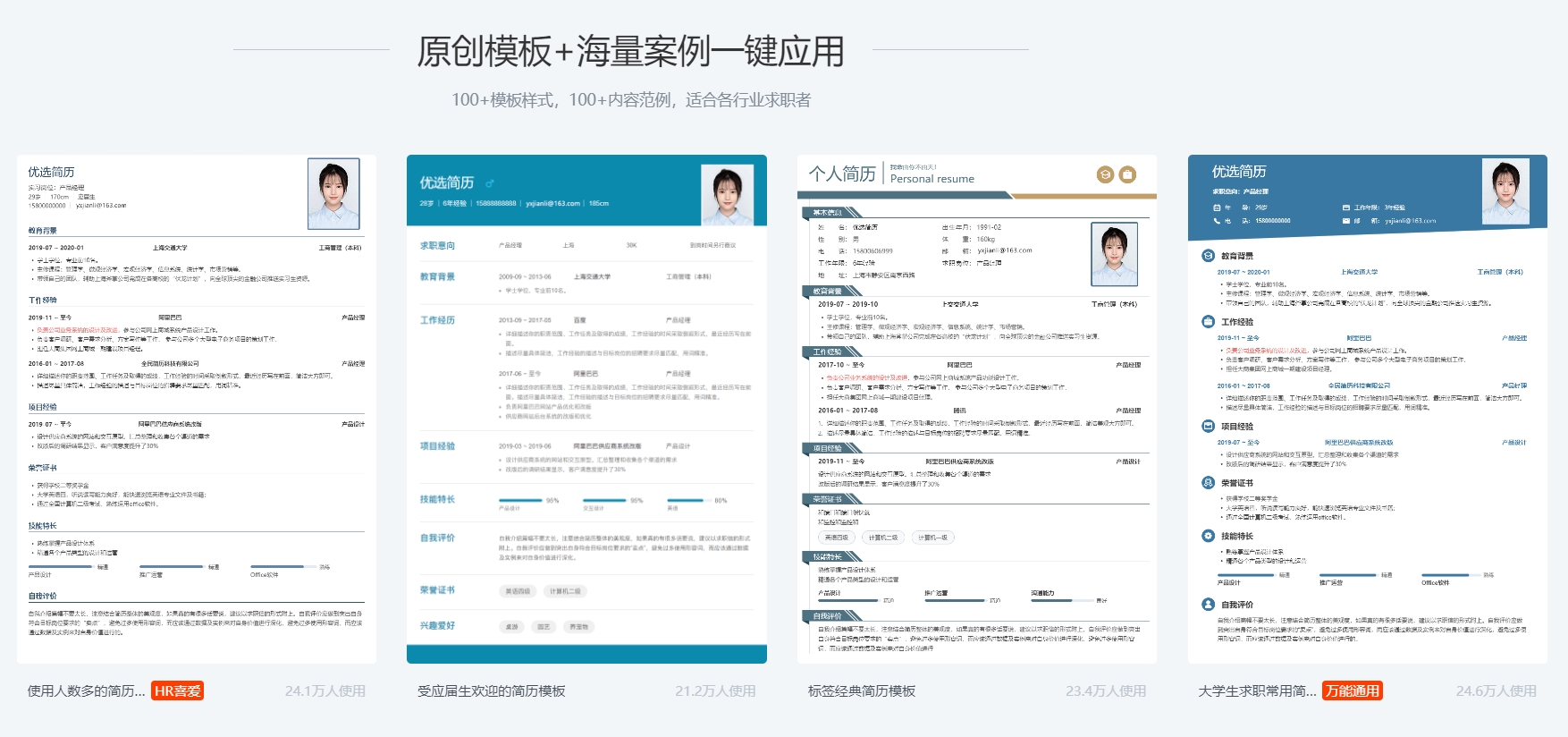The image size is (1568, 737).
Task: Click the title 受应届生欢迎的简历模板
Action: click(492, 691)
